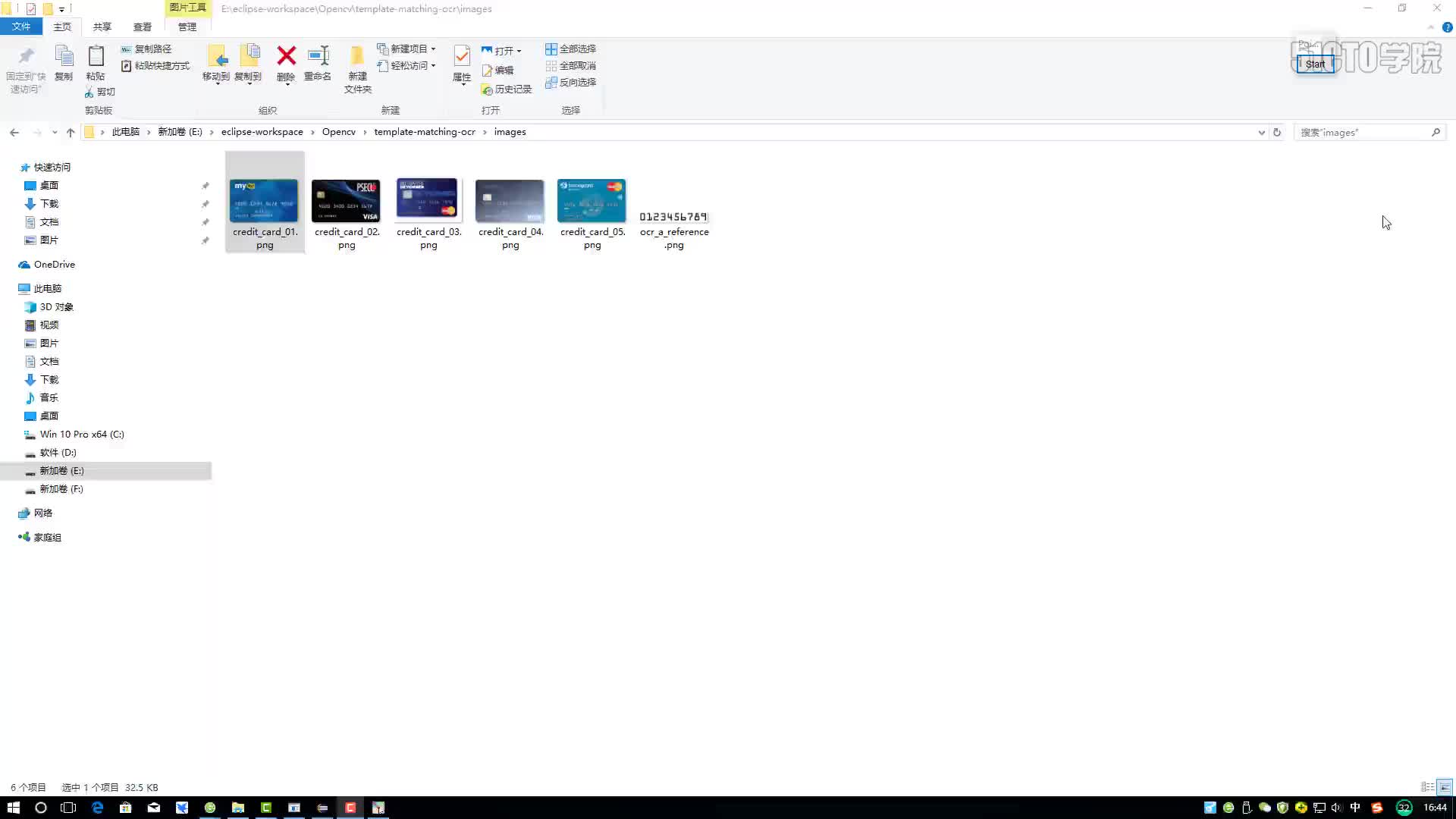
Task: Click eclipse-workspace in address breadcrumb
Action: 262,132
